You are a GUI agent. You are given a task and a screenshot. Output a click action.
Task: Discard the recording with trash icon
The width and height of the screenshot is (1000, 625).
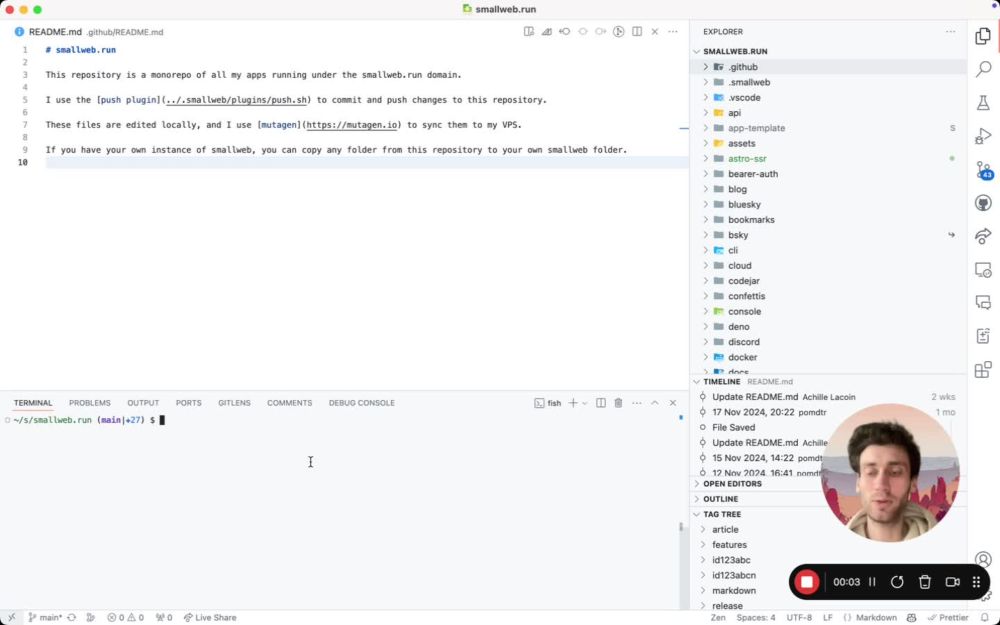pos(925,582)
